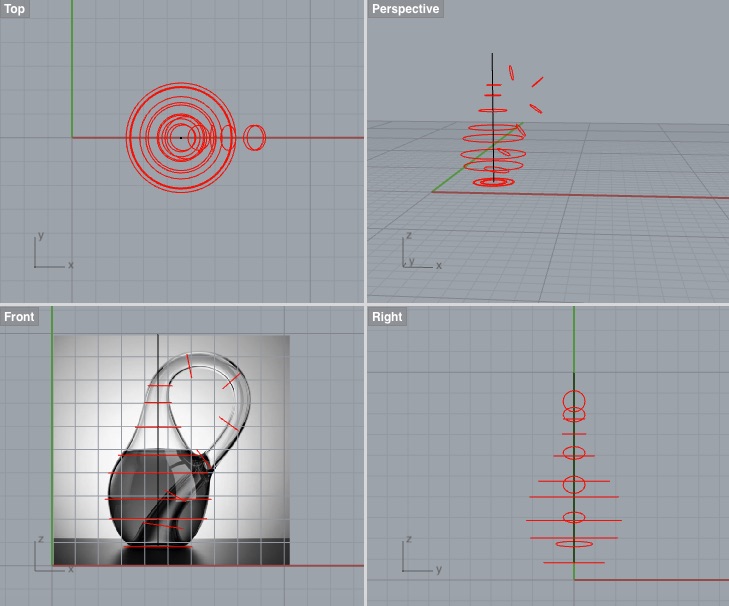This screenshot has height=606, width=729.
Task: Select the bottom concentric rings in Perspective view
Action: [493, 182]
